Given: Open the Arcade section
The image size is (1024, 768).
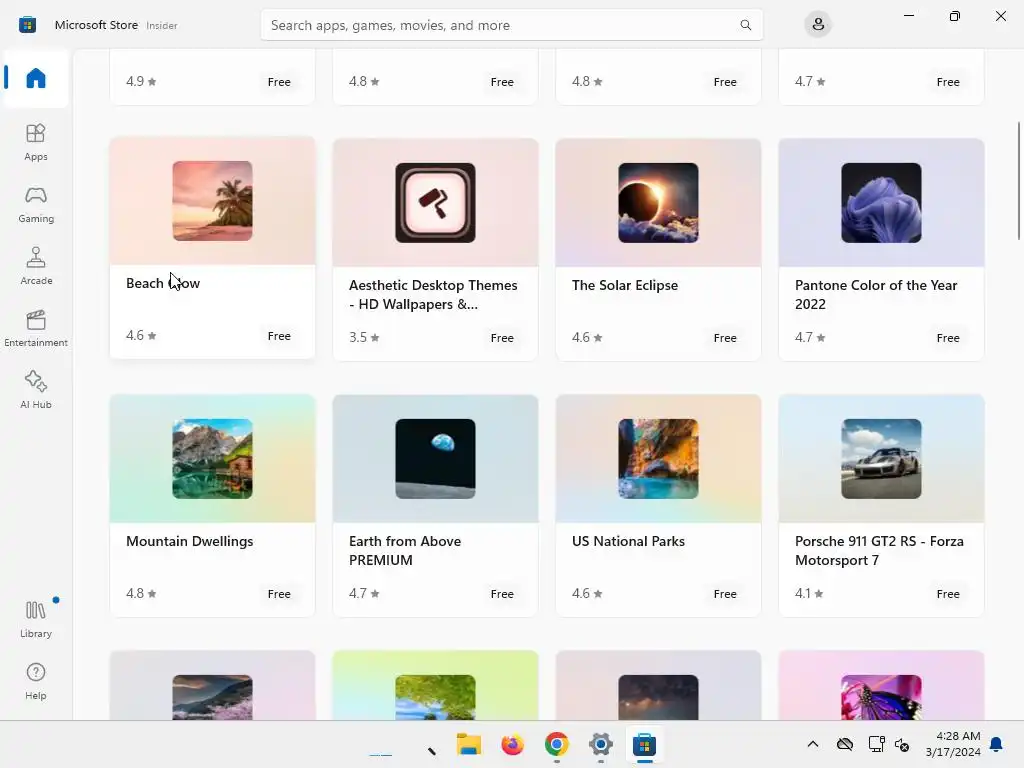Looking at the screenshot, I should point(36,266).
